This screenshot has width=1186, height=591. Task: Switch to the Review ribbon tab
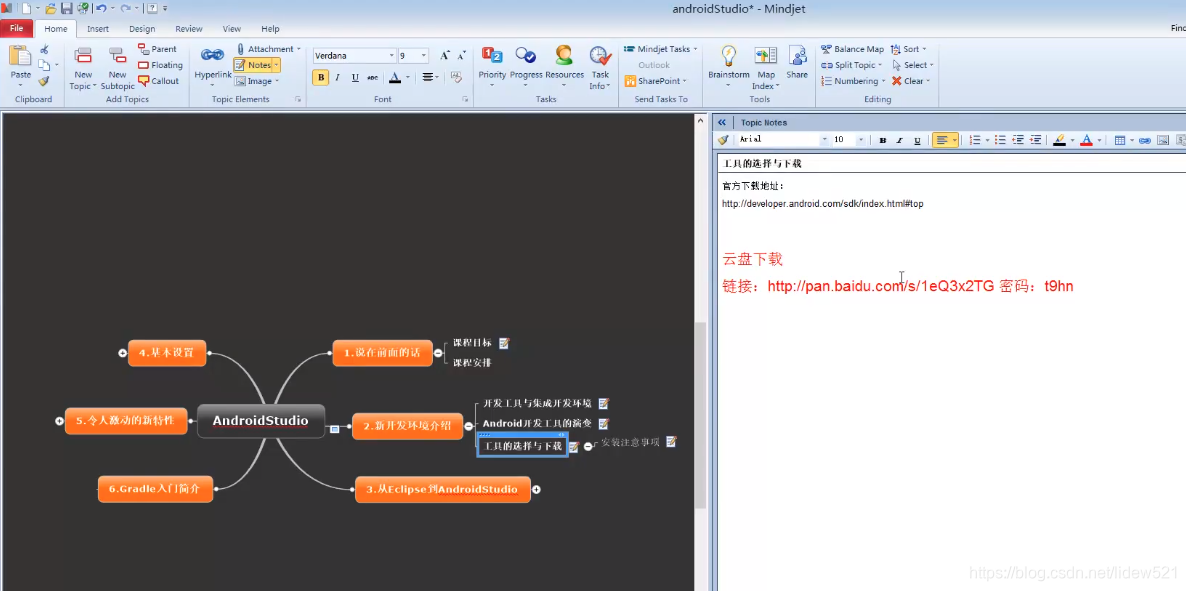tap(188, 29)
